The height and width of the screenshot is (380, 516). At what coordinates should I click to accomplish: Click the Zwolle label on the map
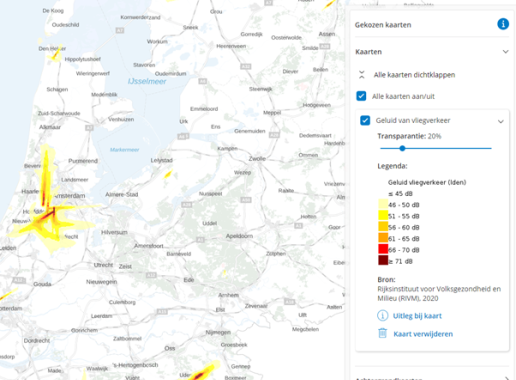coord(257,159)
